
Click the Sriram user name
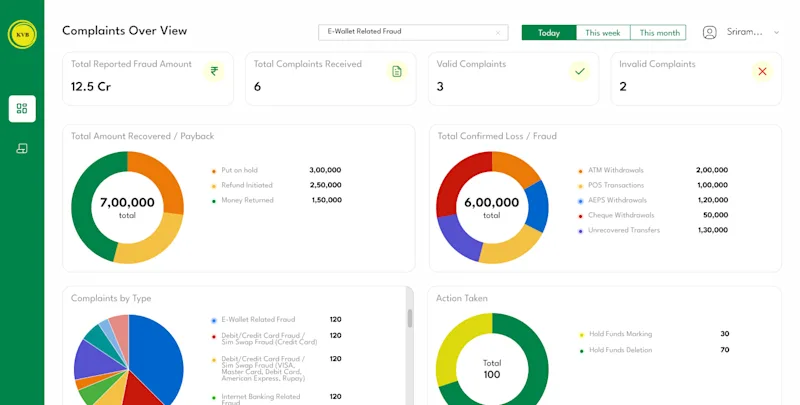[x=744, y=32]
